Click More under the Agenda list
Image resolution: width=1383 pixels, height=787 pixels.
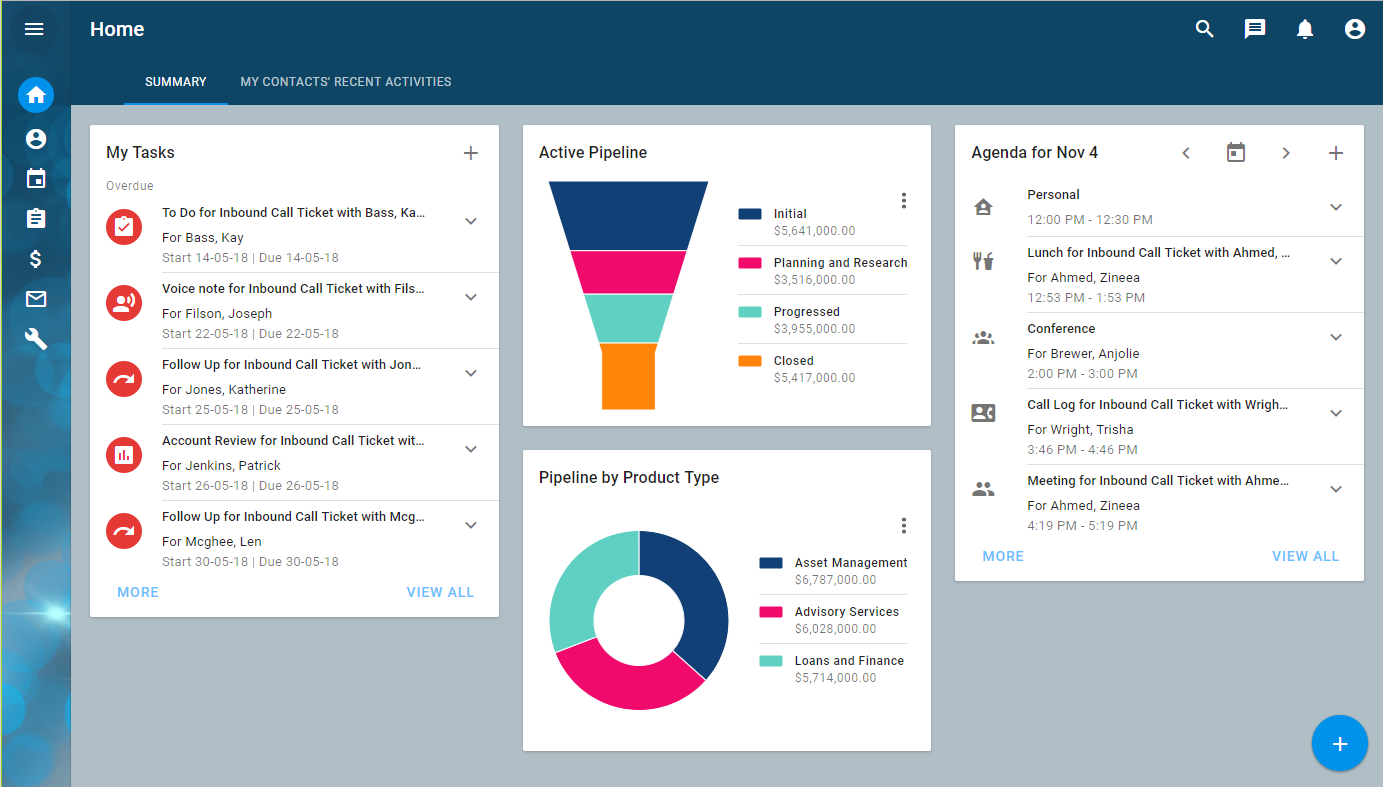pos(1003,556)
